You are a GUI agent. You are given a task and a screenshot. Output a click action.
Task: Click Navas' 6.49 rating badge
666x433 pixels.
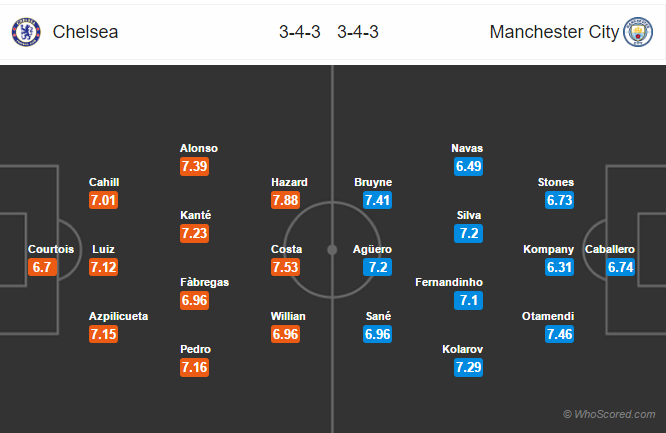pos(468,166)
